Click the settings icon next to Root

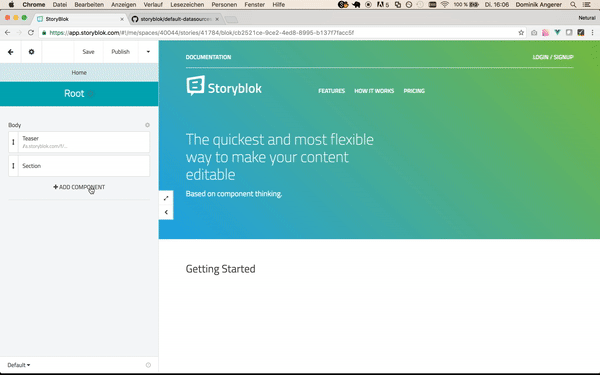(91, 94)
